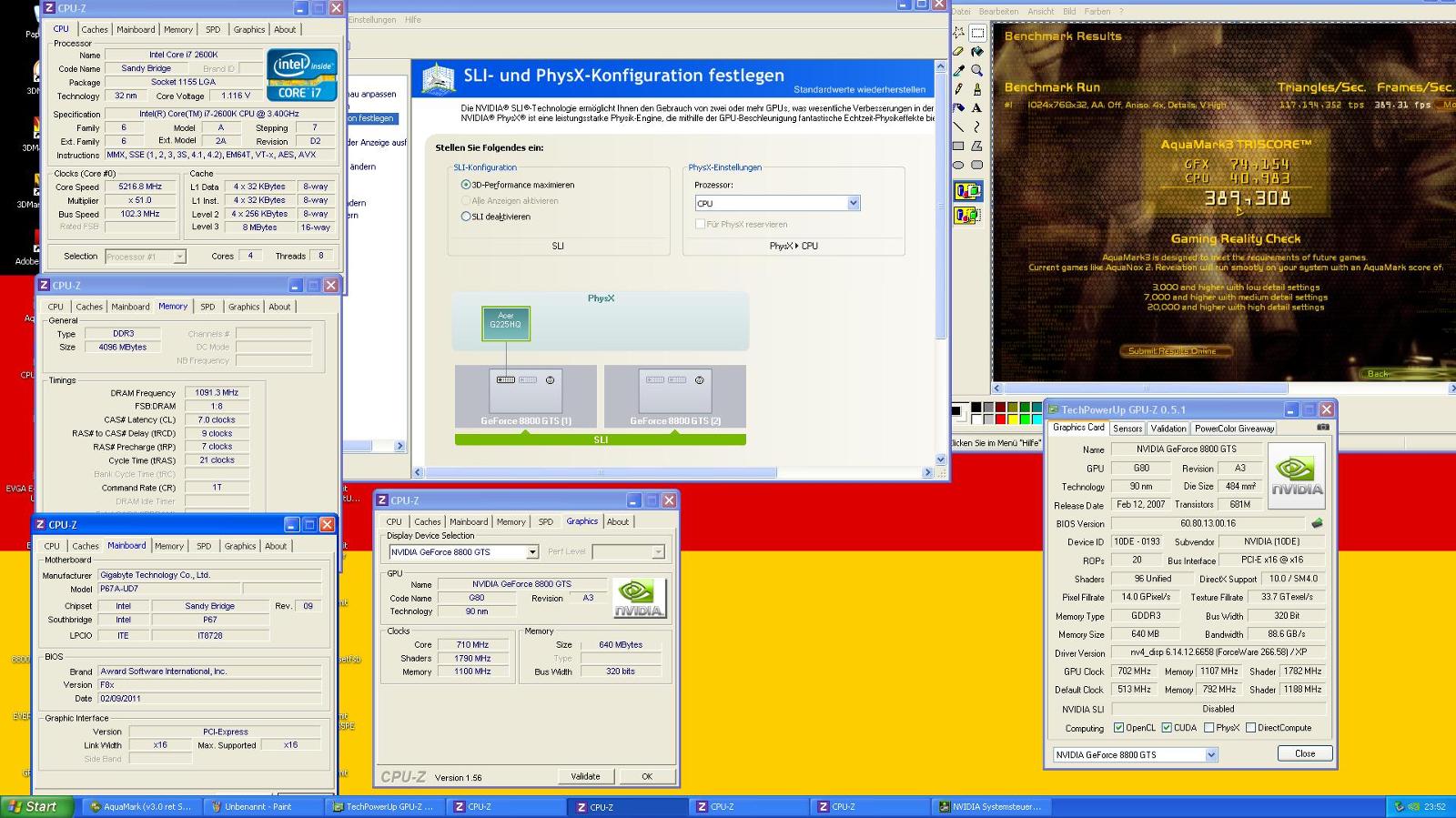Select '3D-Performance maximieren' radio option
This screenshot has width=1456, height=818.
tap(466, 185)
